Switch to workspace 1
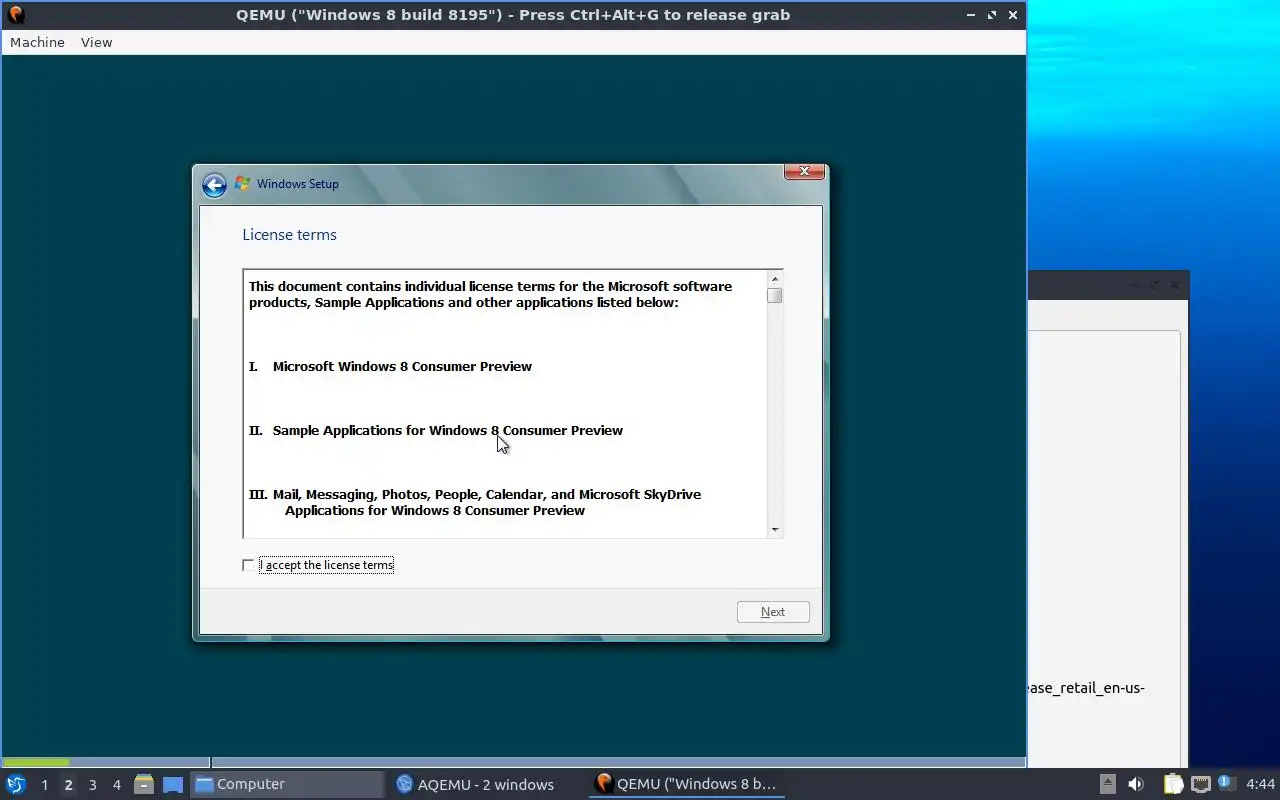 [x=44, y=785]
